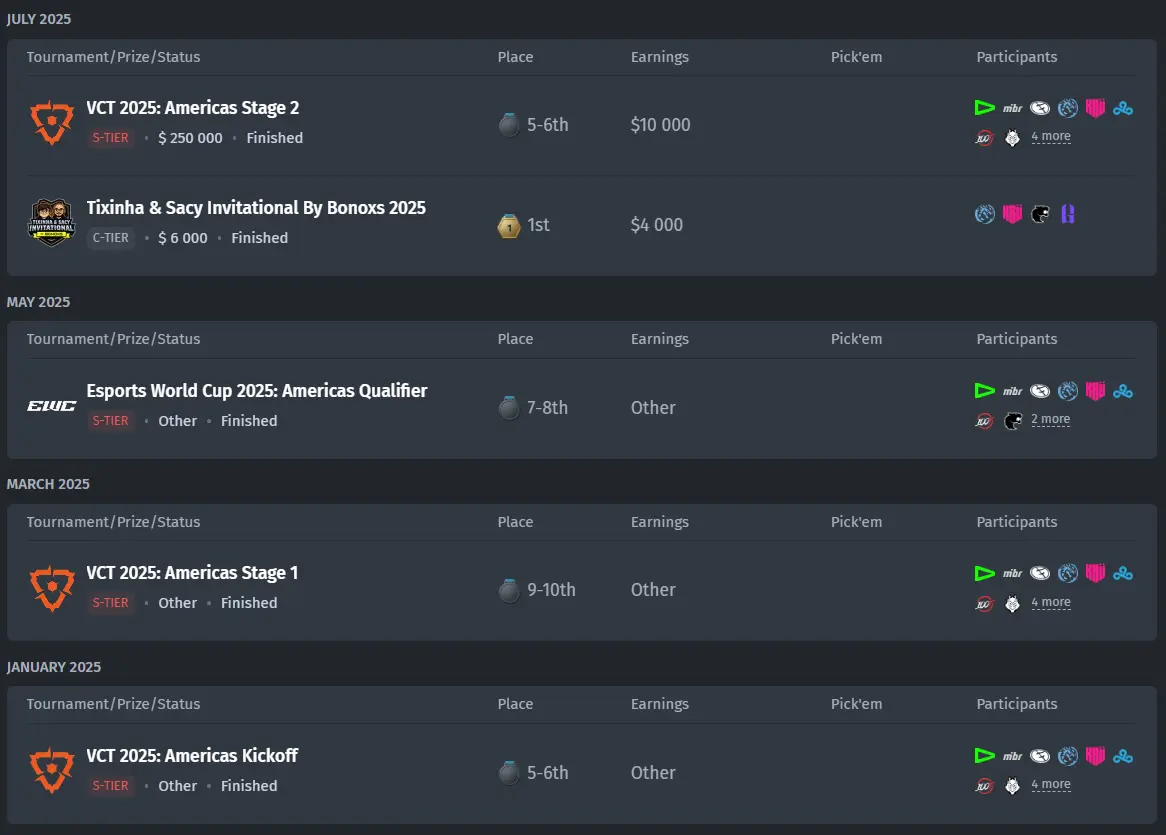
Task: Click the Evil Geniuses logo in VCT Americas Stage 1 row
Action: 1040,573
